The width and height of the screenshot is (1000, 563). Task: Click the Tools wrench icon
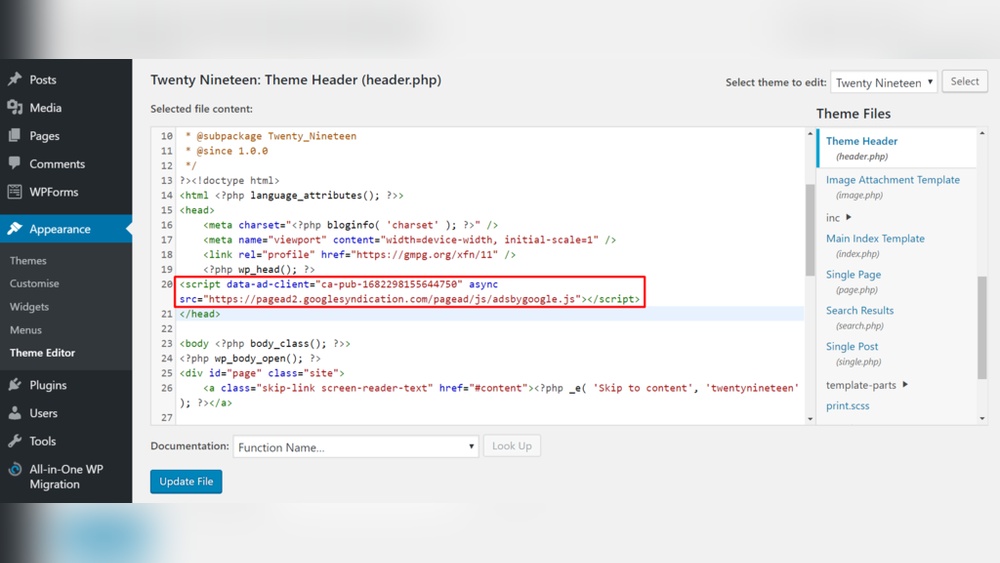[15, 441]
